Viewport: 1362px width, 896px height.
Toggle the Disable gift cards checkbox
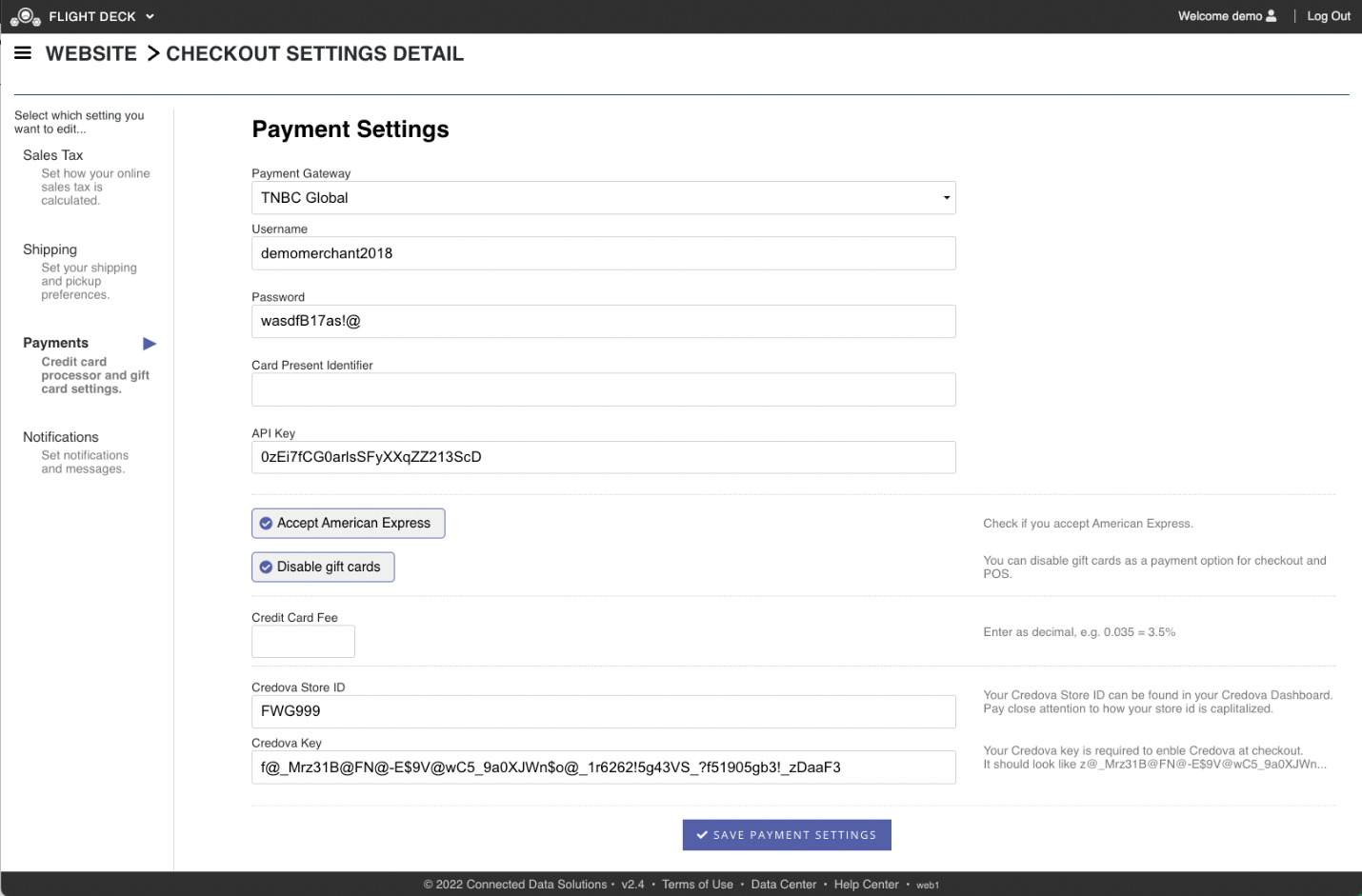pyautogui.click(x=267, y=567)
